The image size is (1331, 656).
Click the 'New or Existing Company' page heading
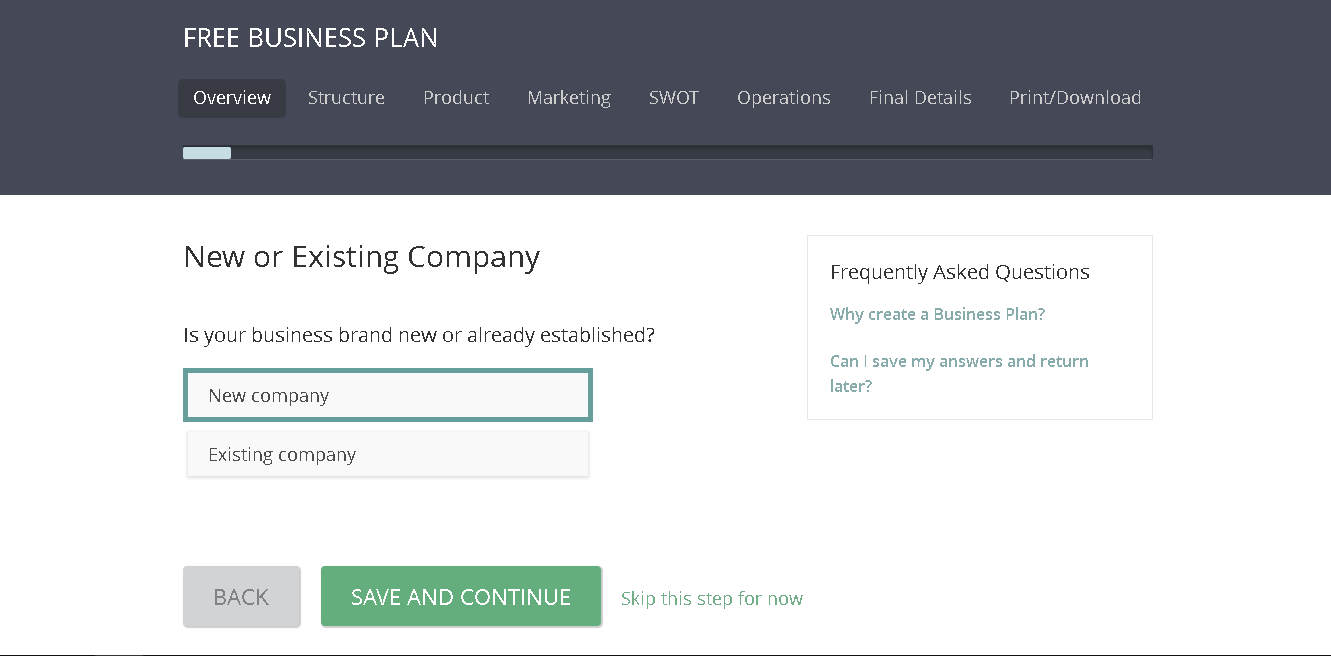click(360, 257)
